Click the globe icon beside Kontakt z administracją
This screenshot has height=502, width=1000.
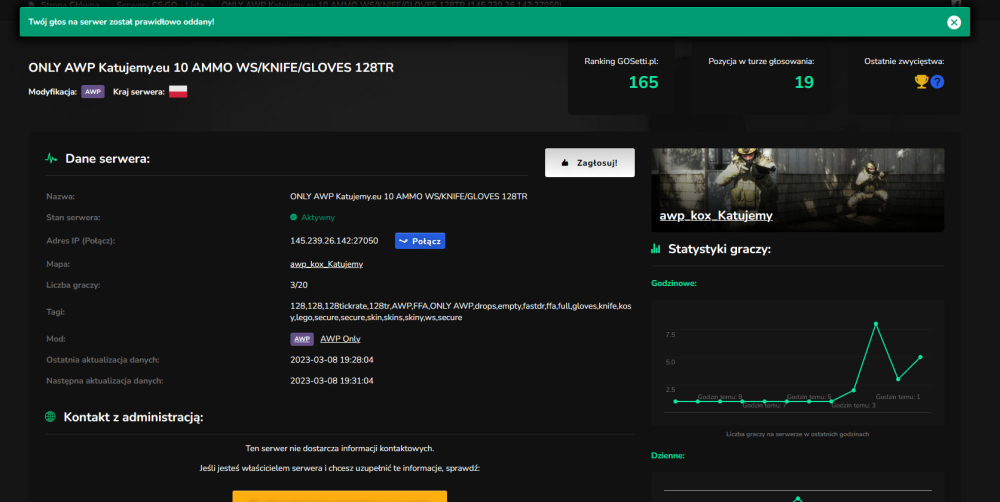click(50, 417)
